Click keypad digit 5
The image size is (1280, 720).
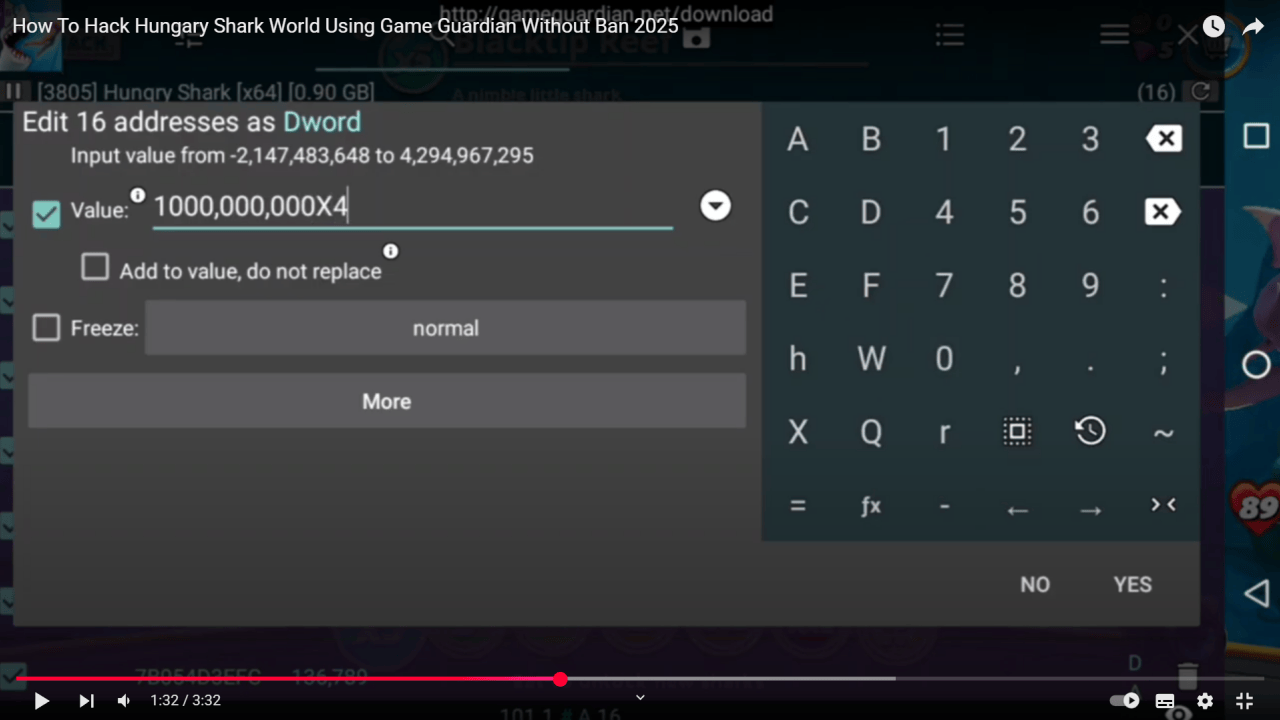click(1017, 212)
